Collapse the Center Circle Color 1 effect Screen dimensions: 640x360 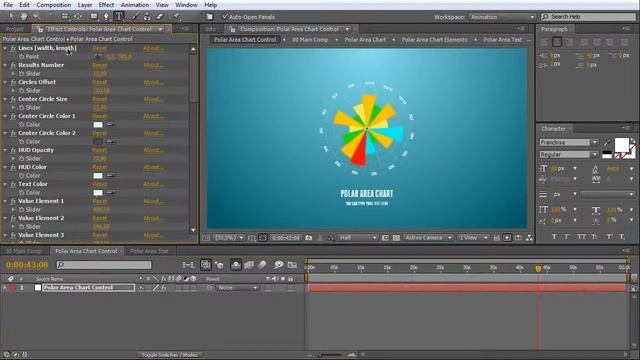point(5,116)
